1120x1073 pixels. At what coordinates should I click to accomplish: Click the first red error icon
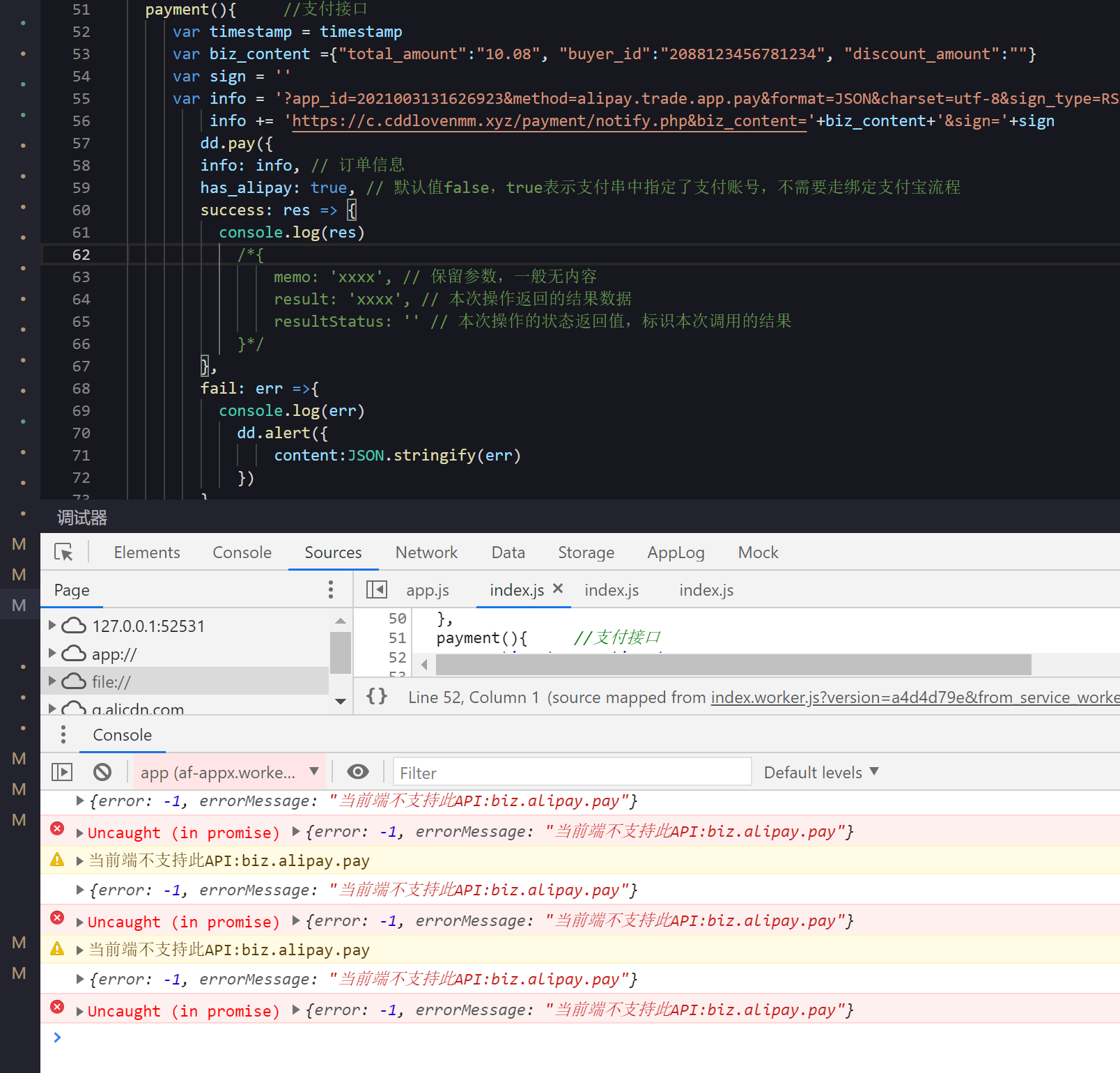coord(58,828)
